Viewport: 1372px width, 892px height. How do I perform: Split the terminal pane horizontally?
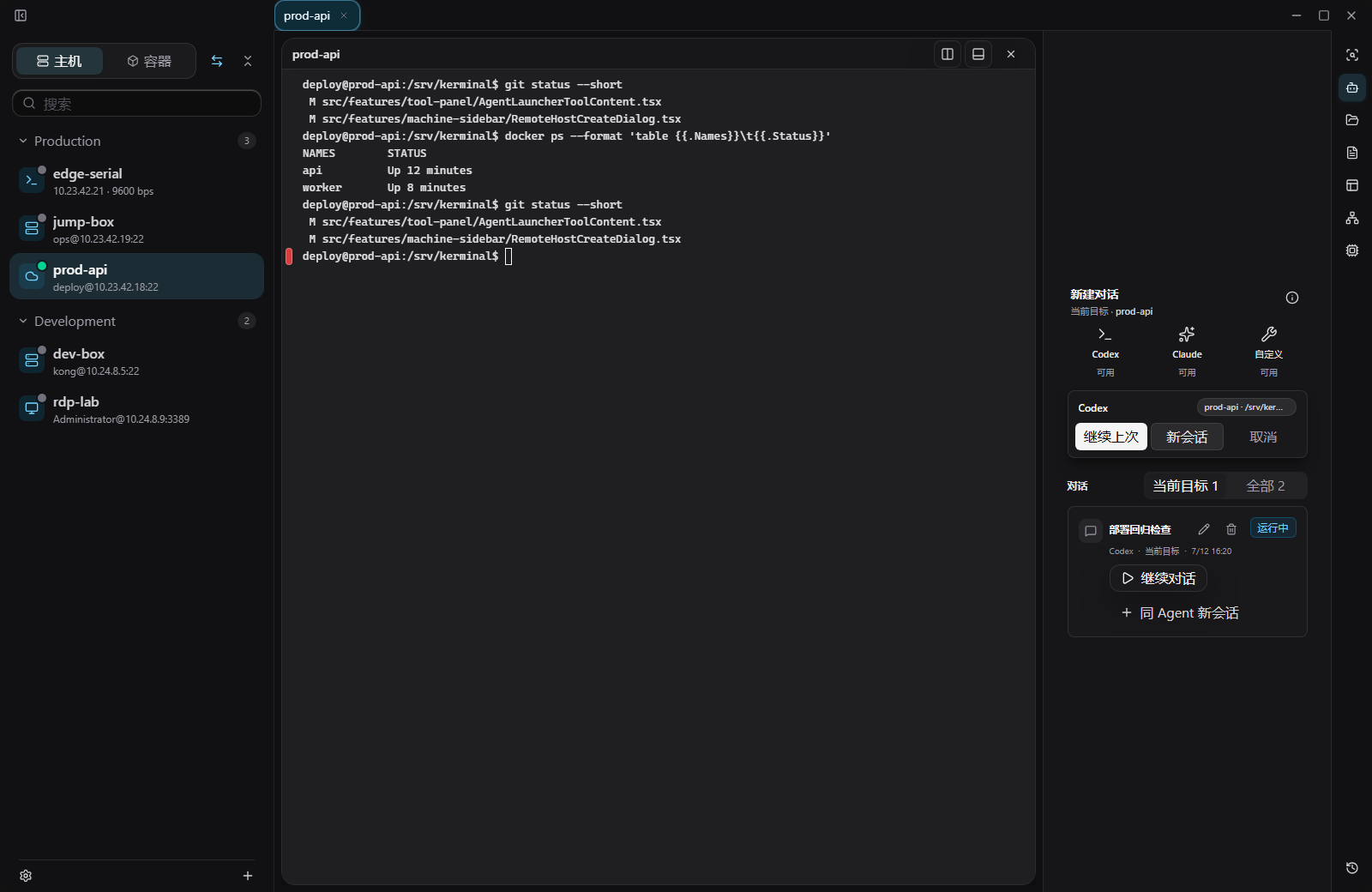[978, 54]
